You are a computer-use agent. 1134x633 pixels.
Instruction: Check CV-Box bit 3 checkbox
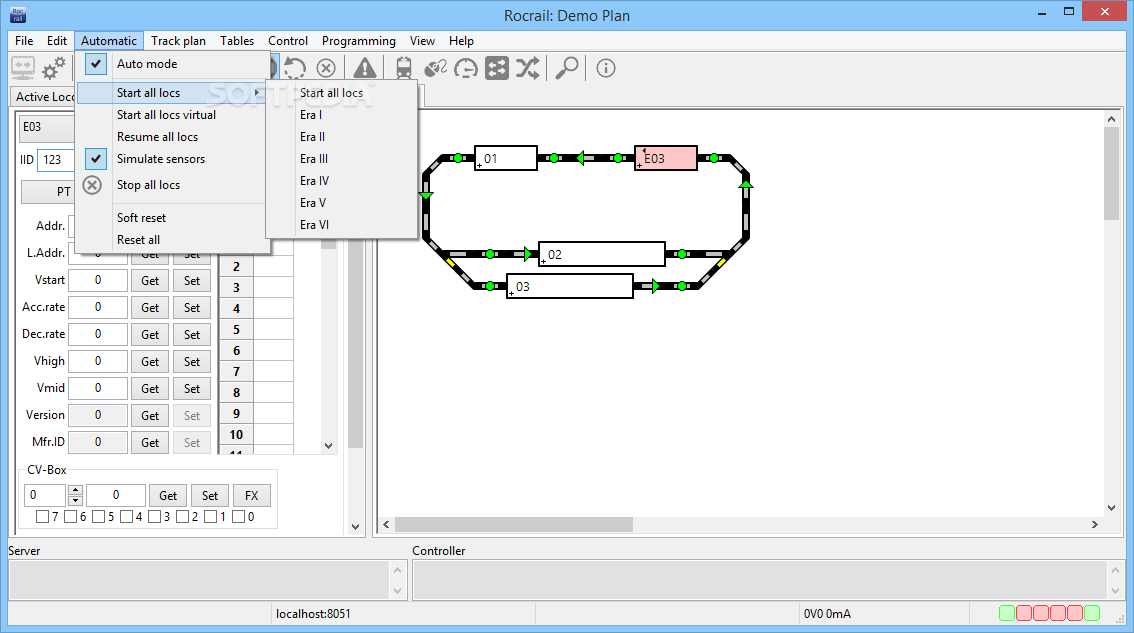(x=154, y=517)
